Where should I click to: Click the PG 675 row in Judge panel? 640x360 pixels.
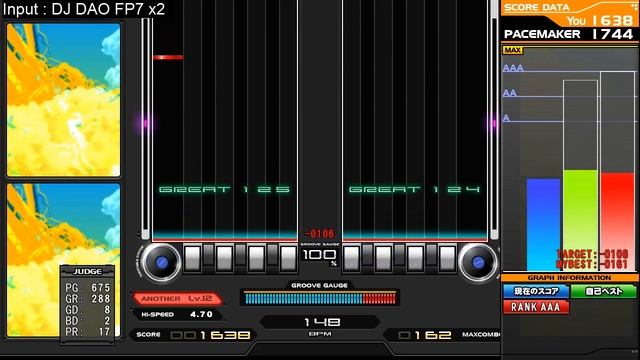point(87,288)
